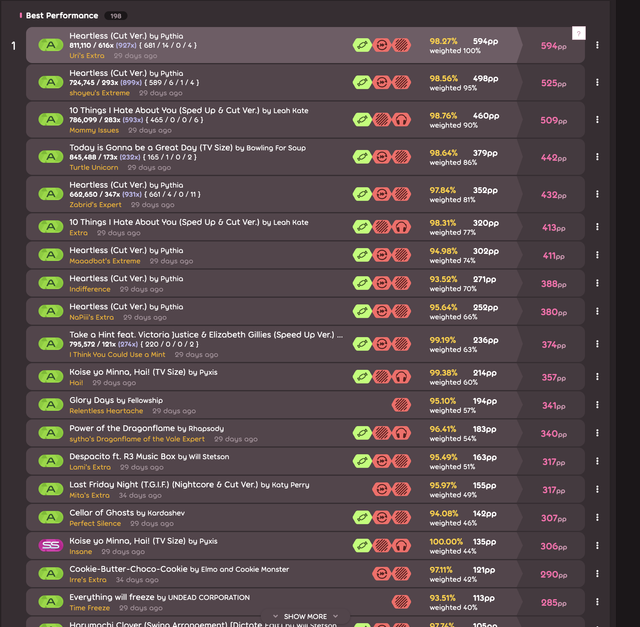Click the Double Time icon in Indifference row
Image resolution: width=640 pixels, height=627 pixels.
(x=382, y=283)
